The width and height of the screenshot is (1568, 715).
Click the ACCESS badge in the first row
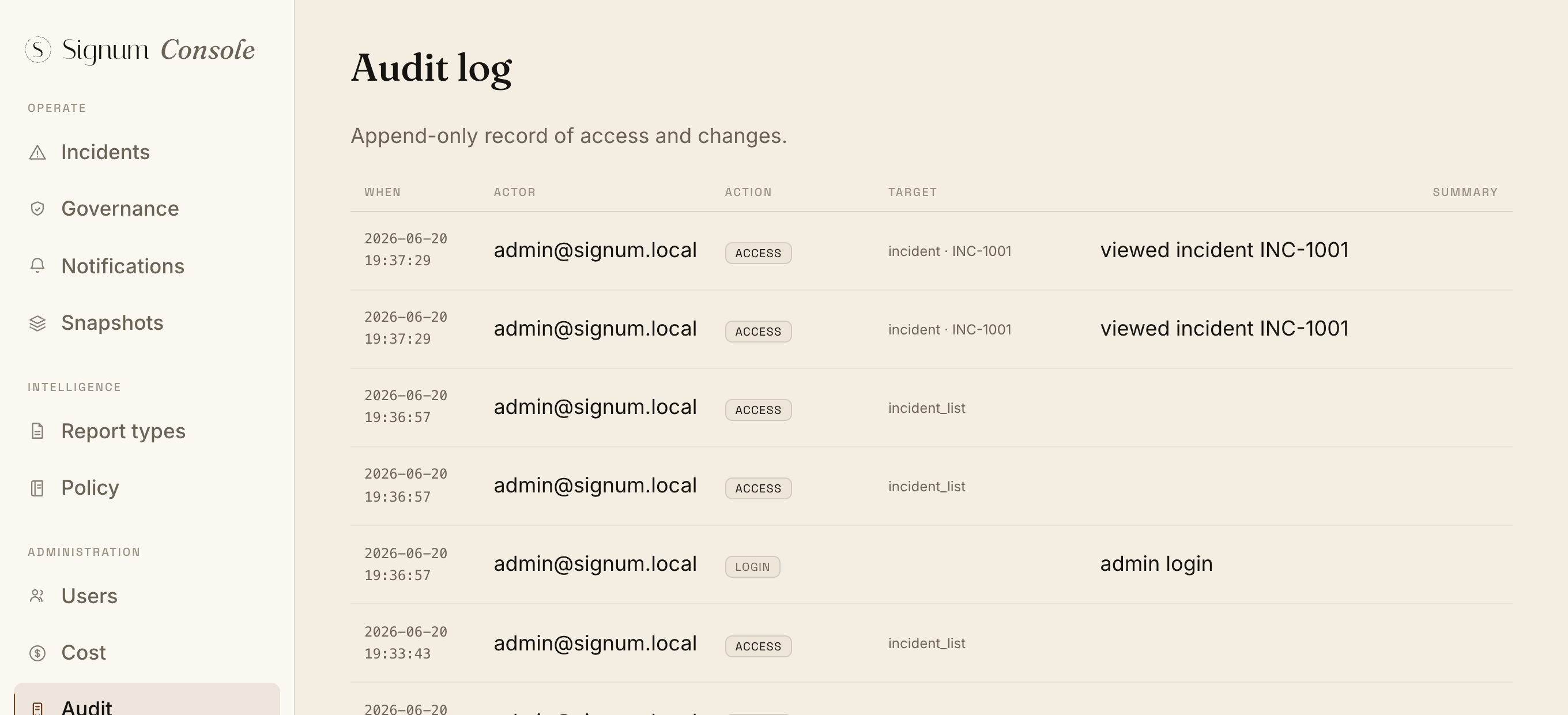pos(758,253)
